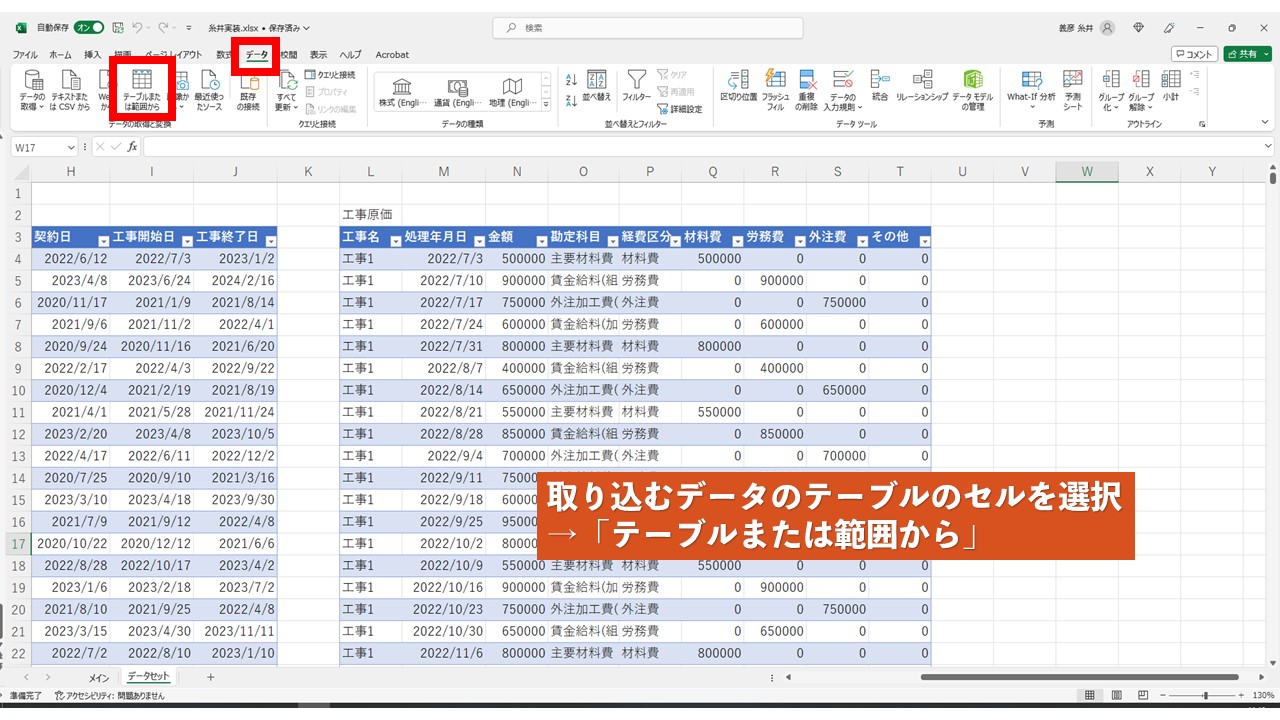
Task: Open 工事終了日 column filter dropdown
Action: (269, 241)
